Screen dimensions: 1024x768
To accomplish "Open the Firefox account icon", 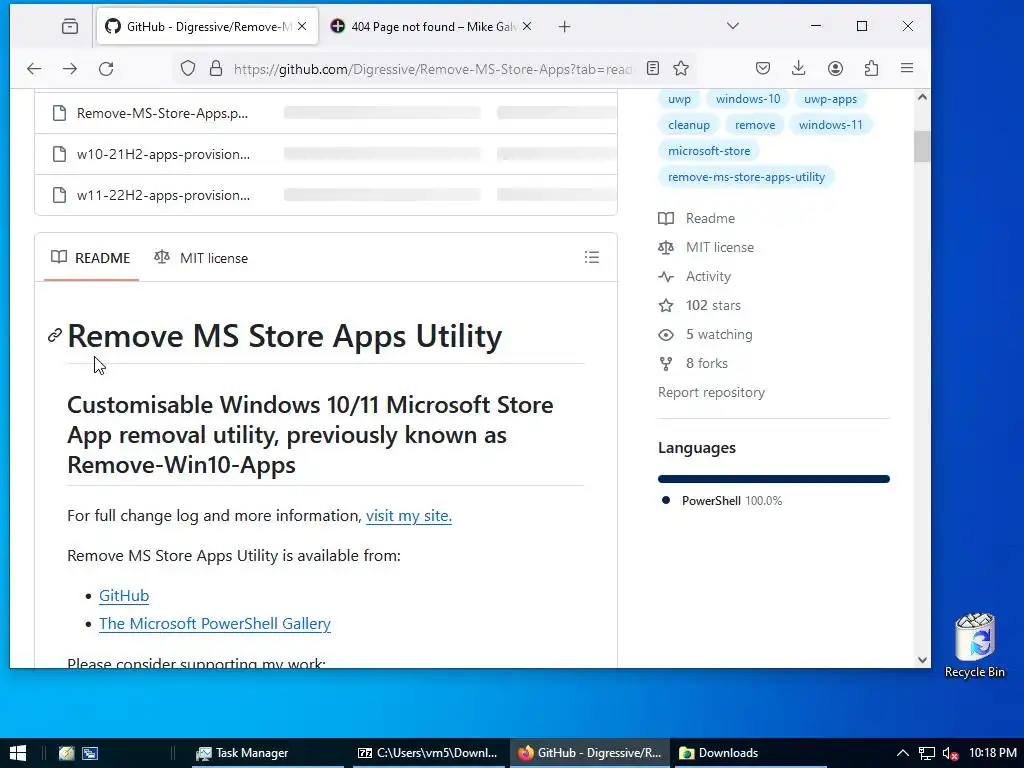I will 835,69.
